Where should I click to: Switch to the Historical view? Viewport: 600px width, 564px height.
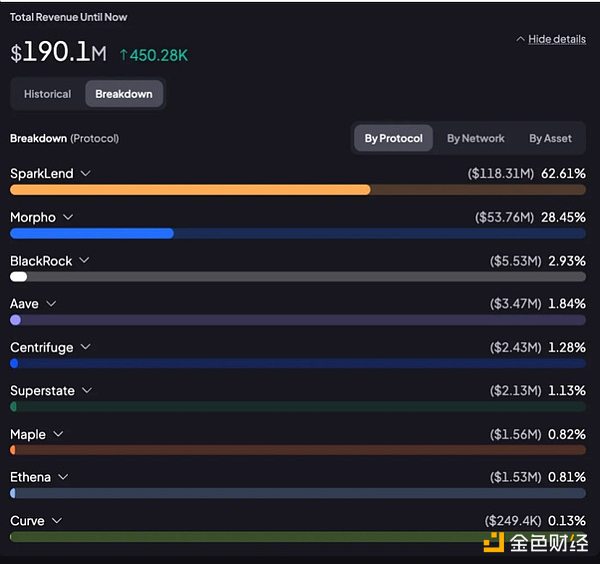click(47, 94)
